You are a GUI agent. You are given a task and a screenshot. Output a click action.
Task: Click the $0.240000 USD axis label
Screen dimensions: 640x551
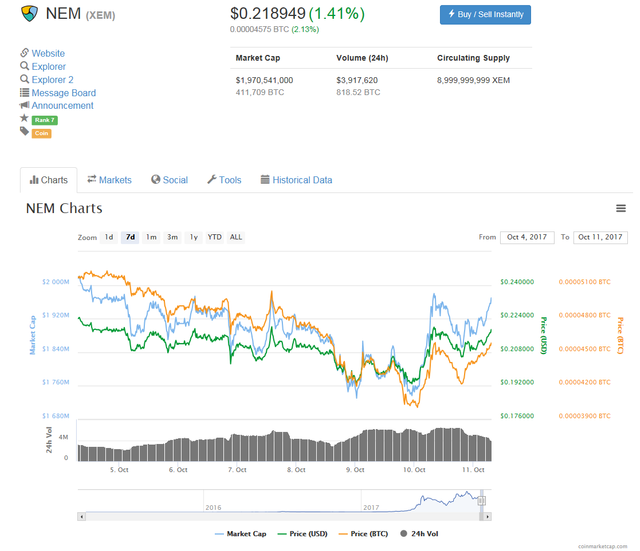tap(517, 282)
